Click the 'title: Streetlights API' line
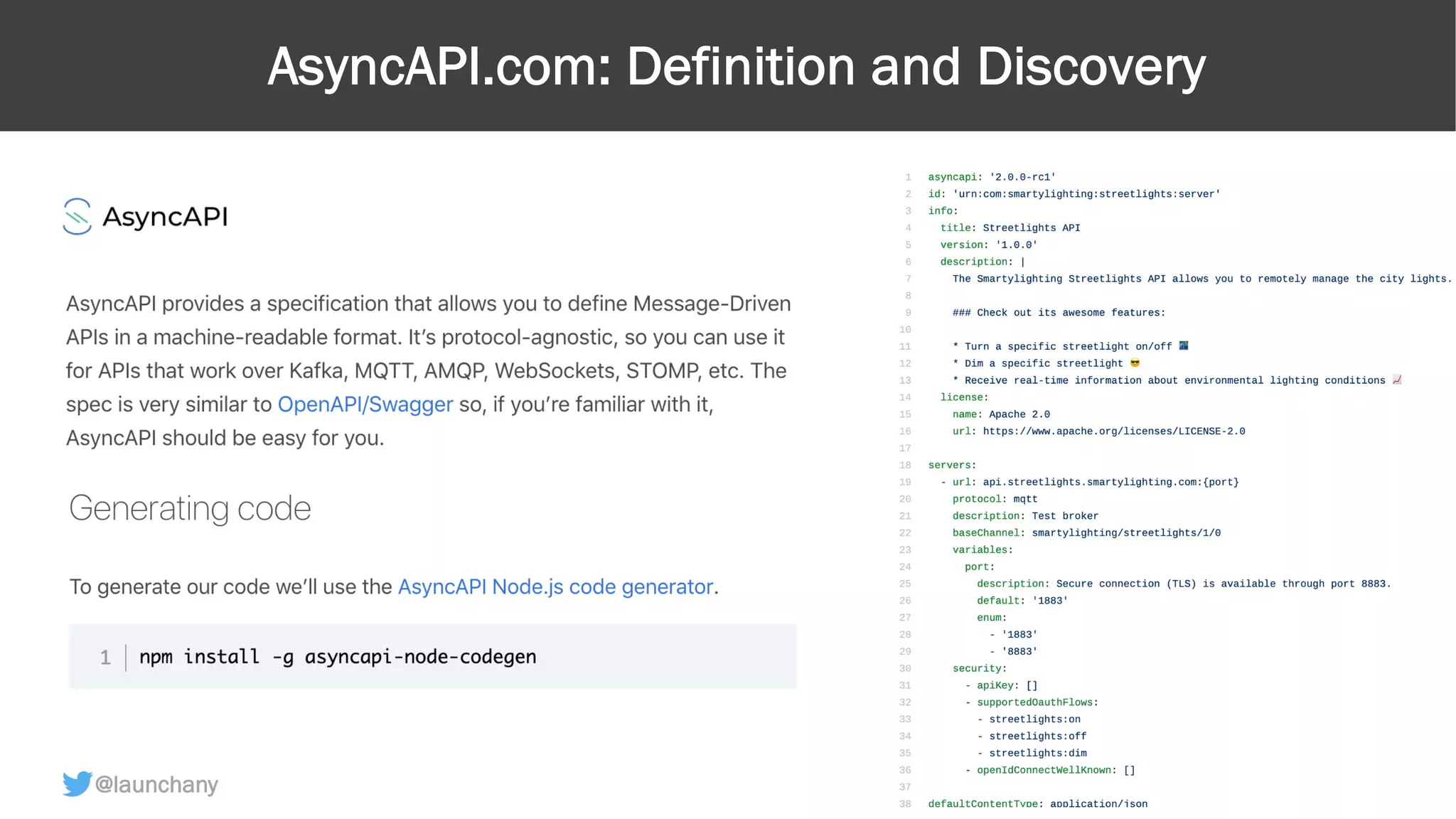1456x819 pixels. pos(1010,228)
